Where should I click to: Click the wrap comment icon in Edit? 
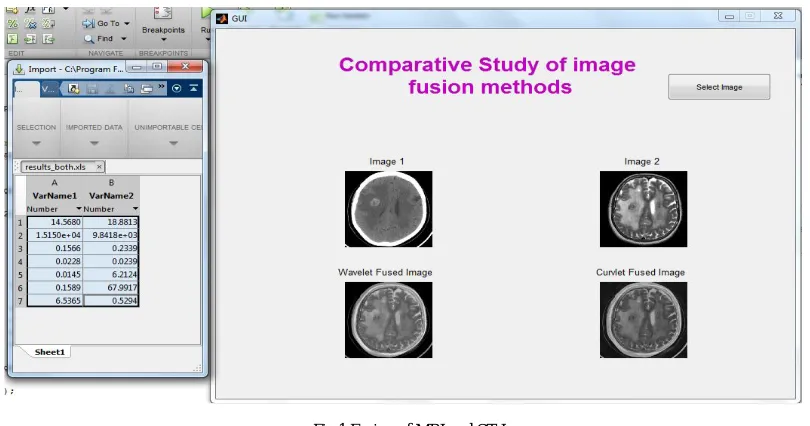click(x=48, y=24)
